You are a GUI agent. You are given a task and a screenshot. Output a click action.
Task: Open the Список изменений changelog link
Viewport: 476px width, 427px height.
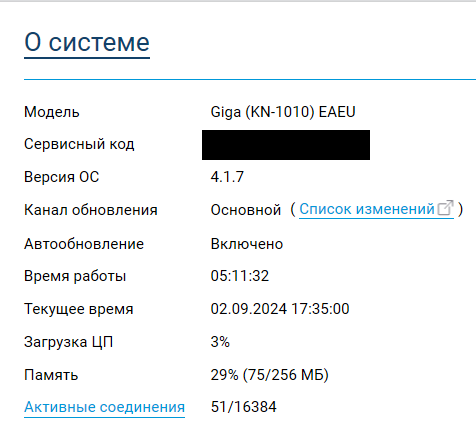coord(367,209)
